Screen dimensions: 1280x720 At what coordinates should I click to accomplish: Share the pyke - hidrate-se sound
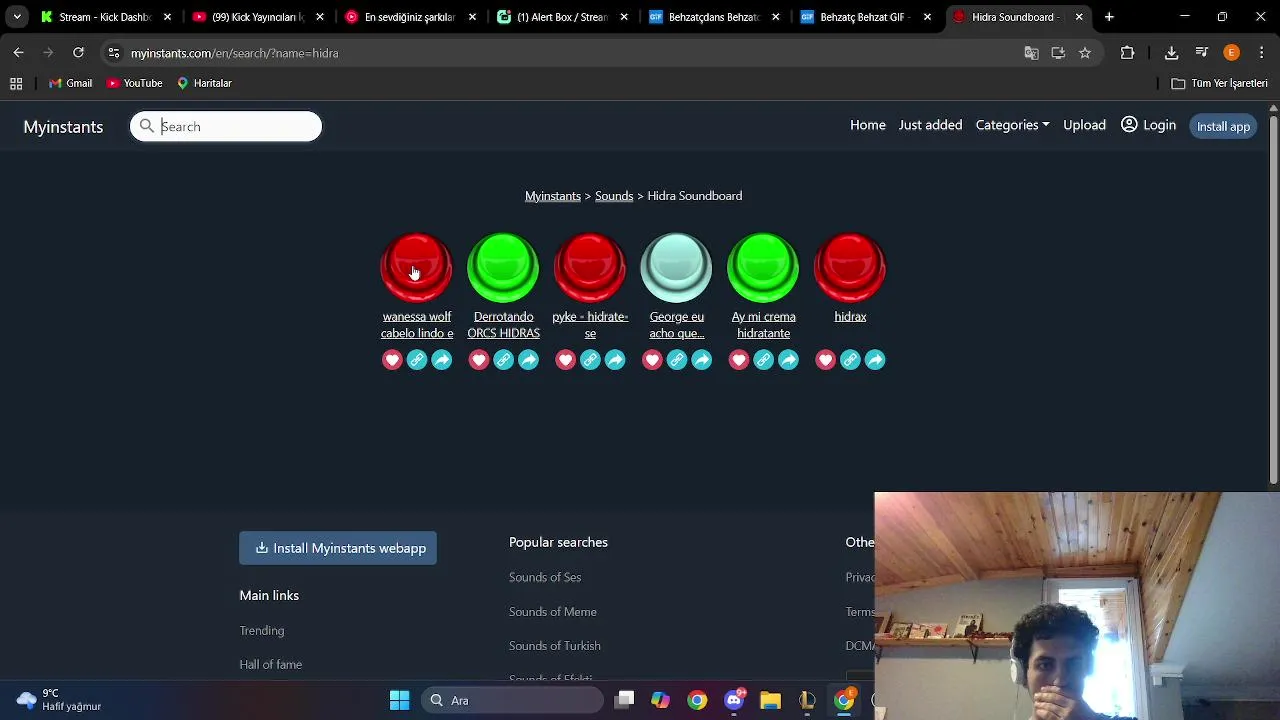point(615,360)
